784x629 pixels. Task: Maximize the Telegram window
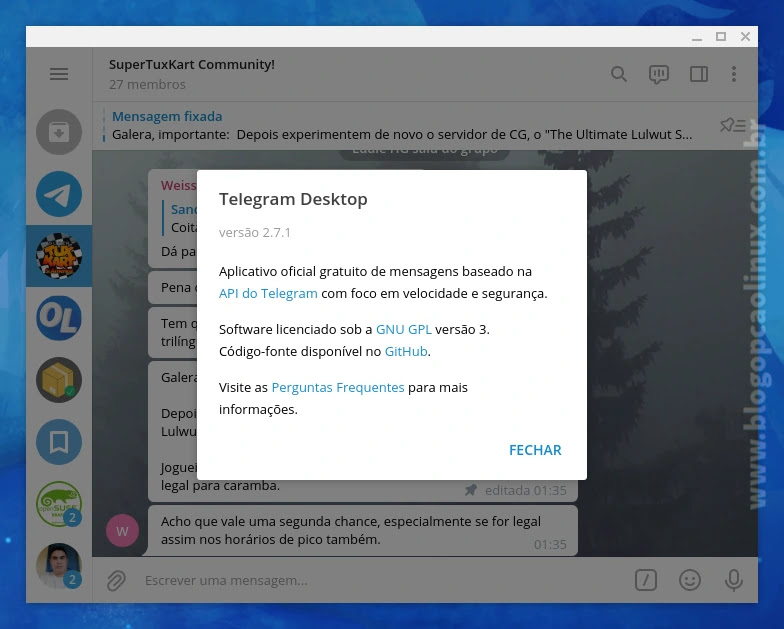[721, 36]
